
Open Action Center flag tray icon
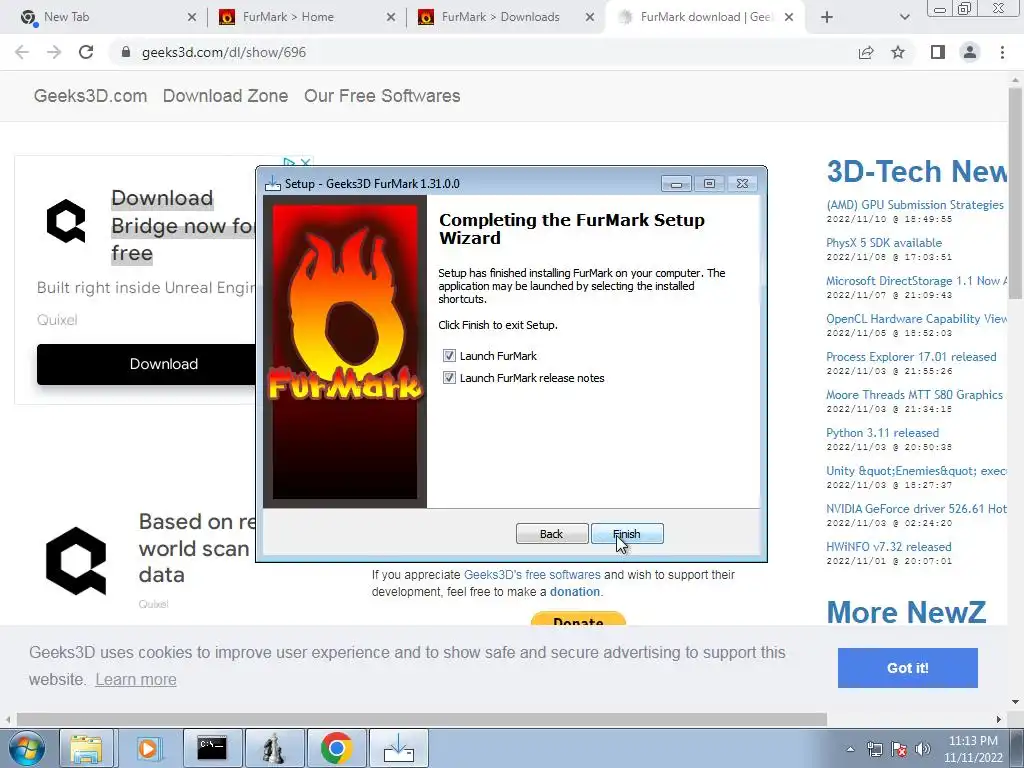(899, 749)
